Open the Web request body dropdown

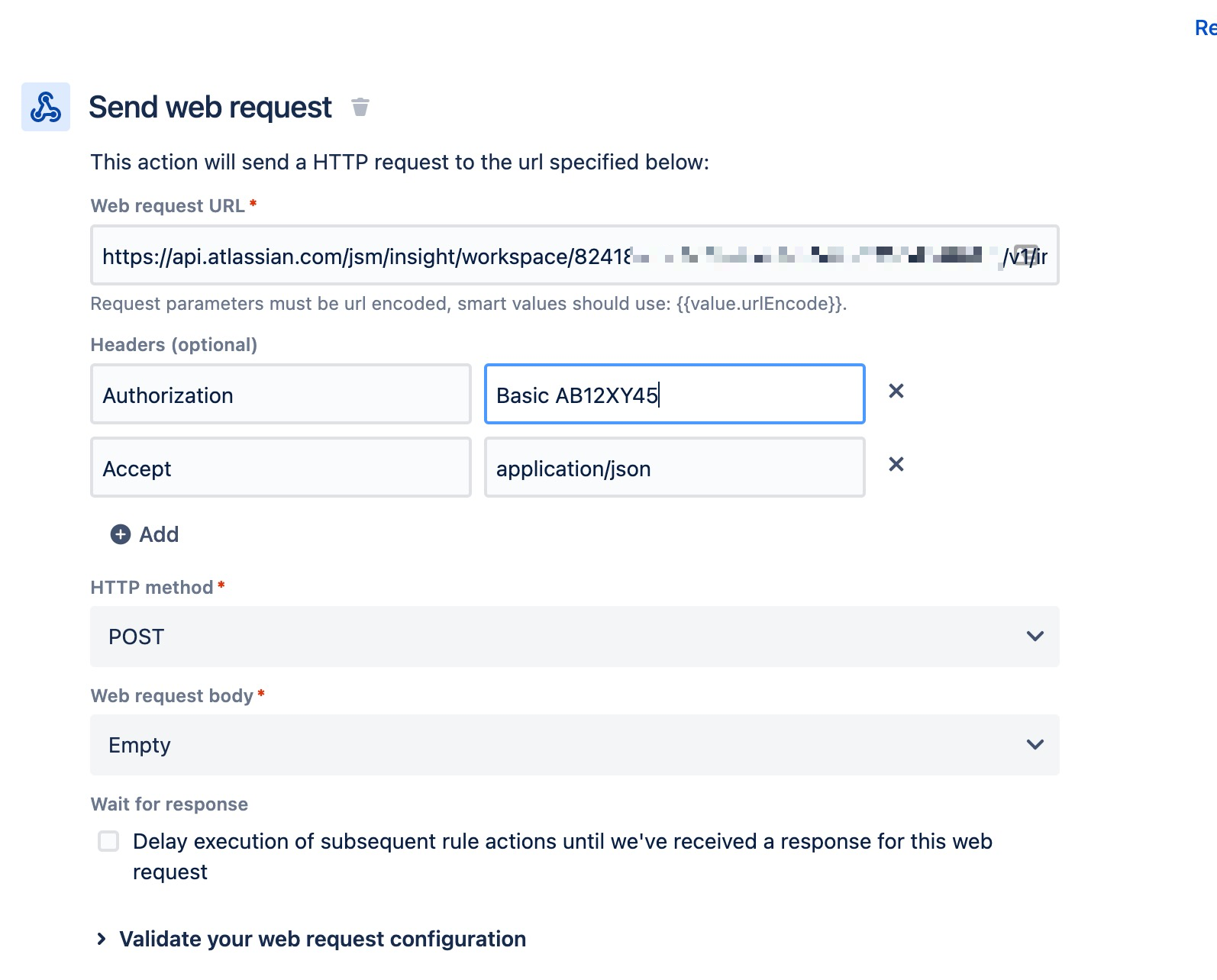pyautogui.click(x=574, y=745)
